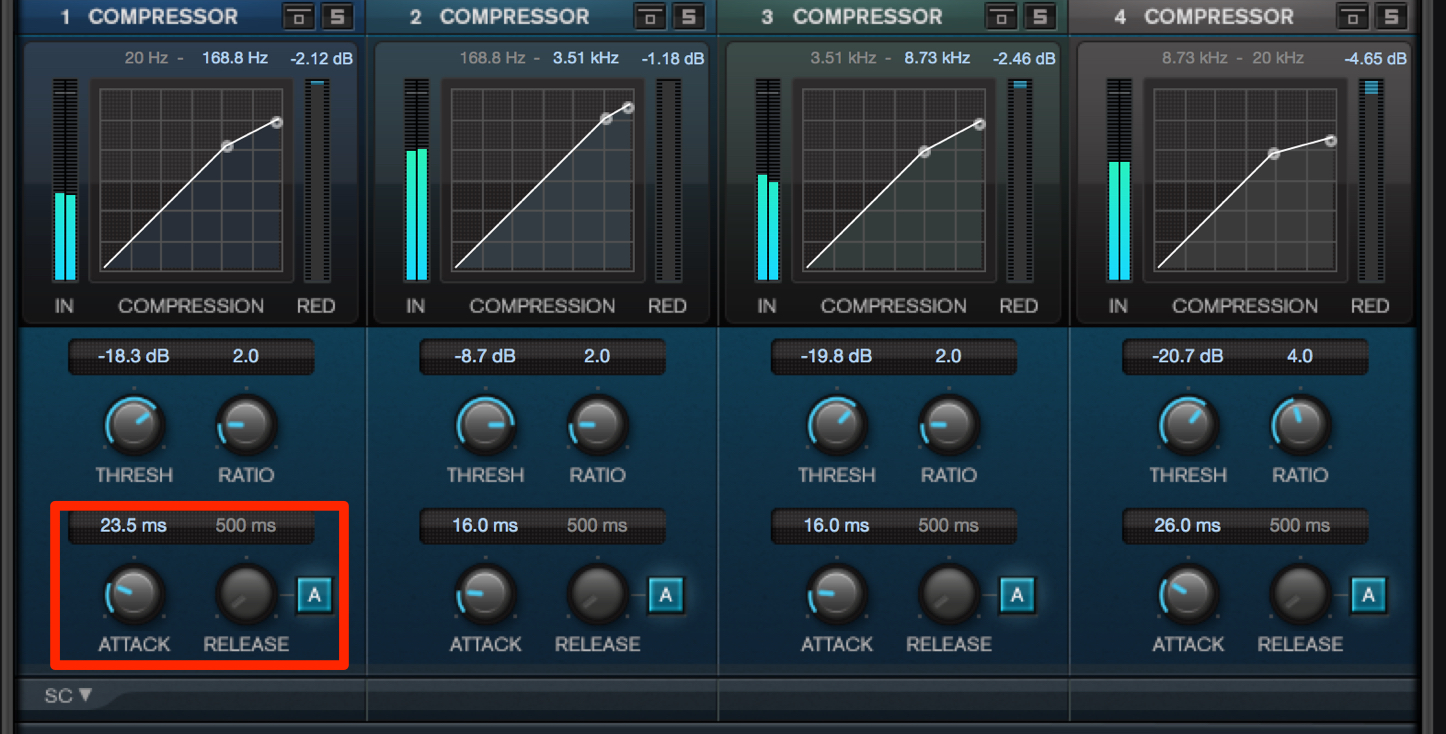Click compressor 3 THRESH knob
The width and height of the screenshot is (1446, 734).
pyautogui.click(x=838, y=424)
